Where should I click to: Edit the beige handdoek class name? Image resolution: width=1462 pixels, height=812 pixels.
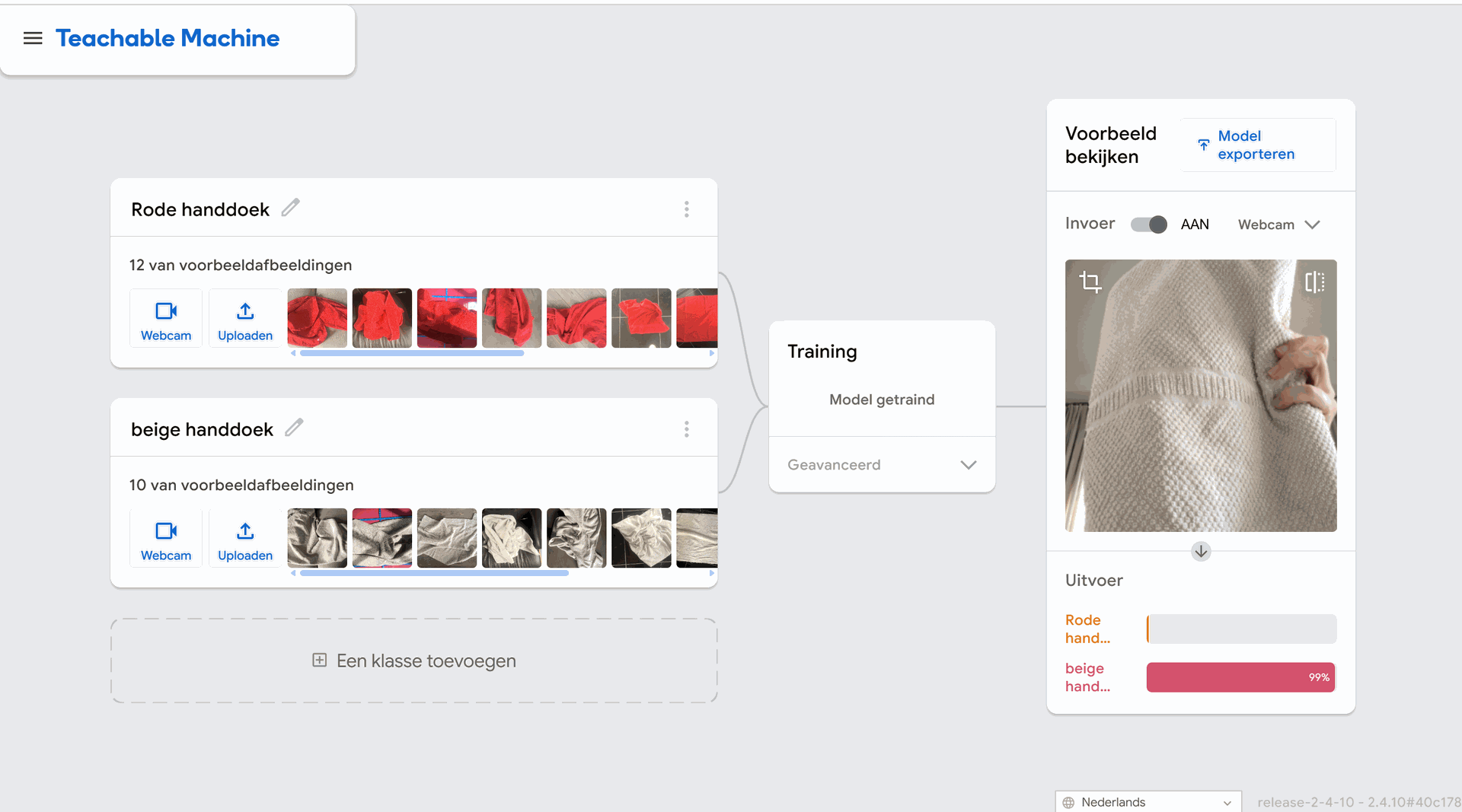coord(295,428)
